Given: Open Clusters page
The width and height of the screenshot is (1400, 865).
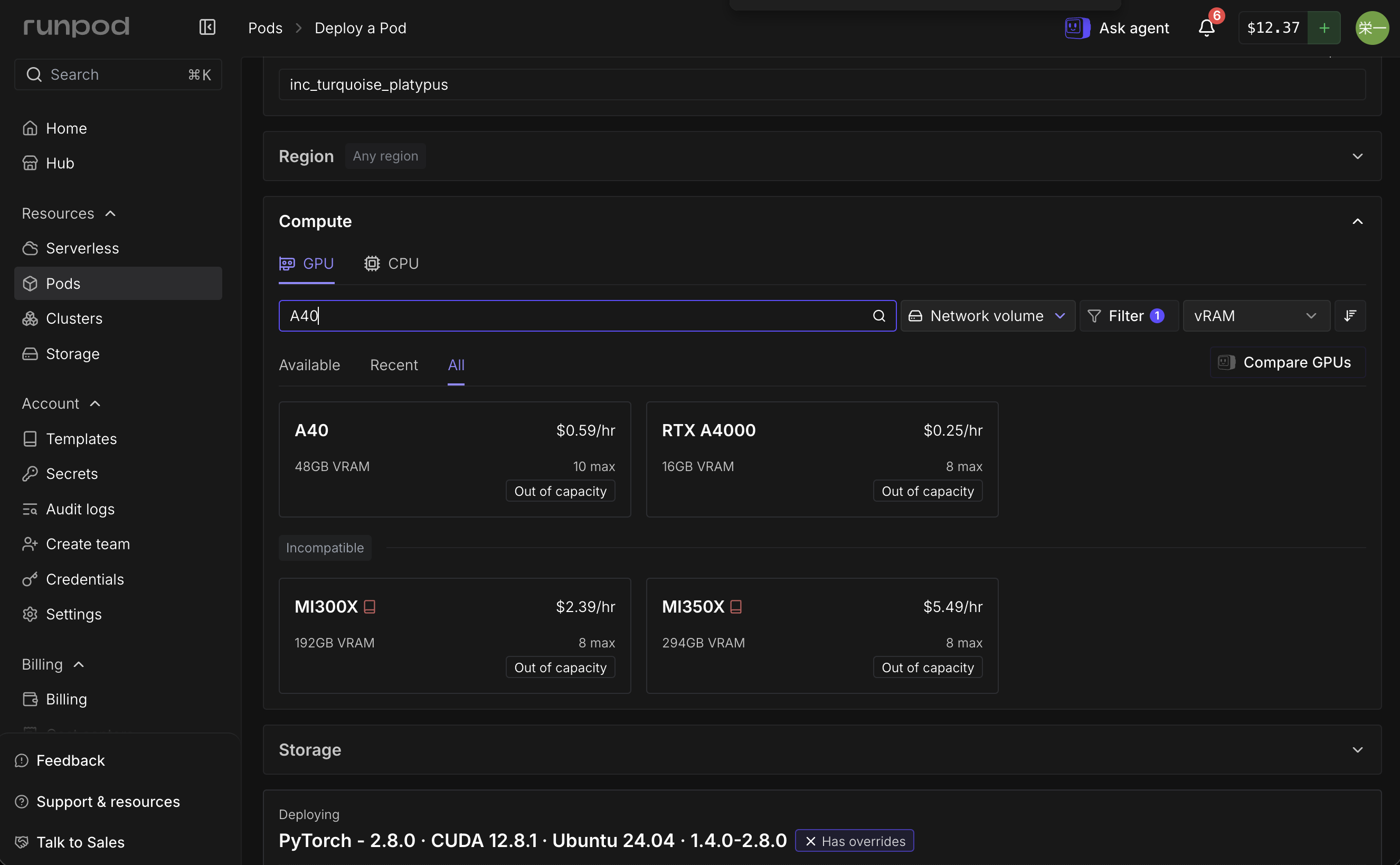Looking at the screenshot, I should [118, 318].
